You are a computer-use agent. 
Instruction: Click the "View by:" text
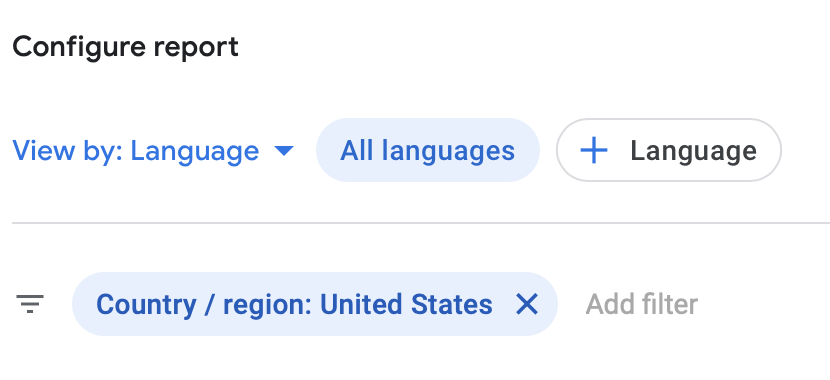click(x=68, y=151)
